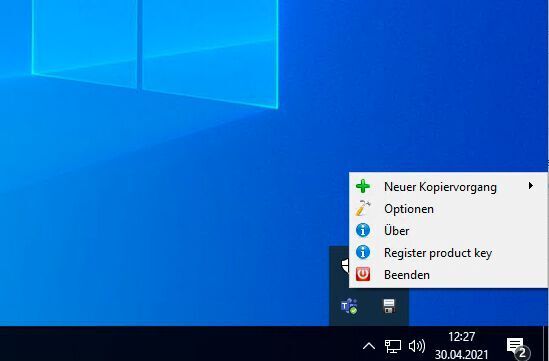Click the red power icon beside Beenden
The width and height of the screenshot is (549, 361).
click(363, 274)
